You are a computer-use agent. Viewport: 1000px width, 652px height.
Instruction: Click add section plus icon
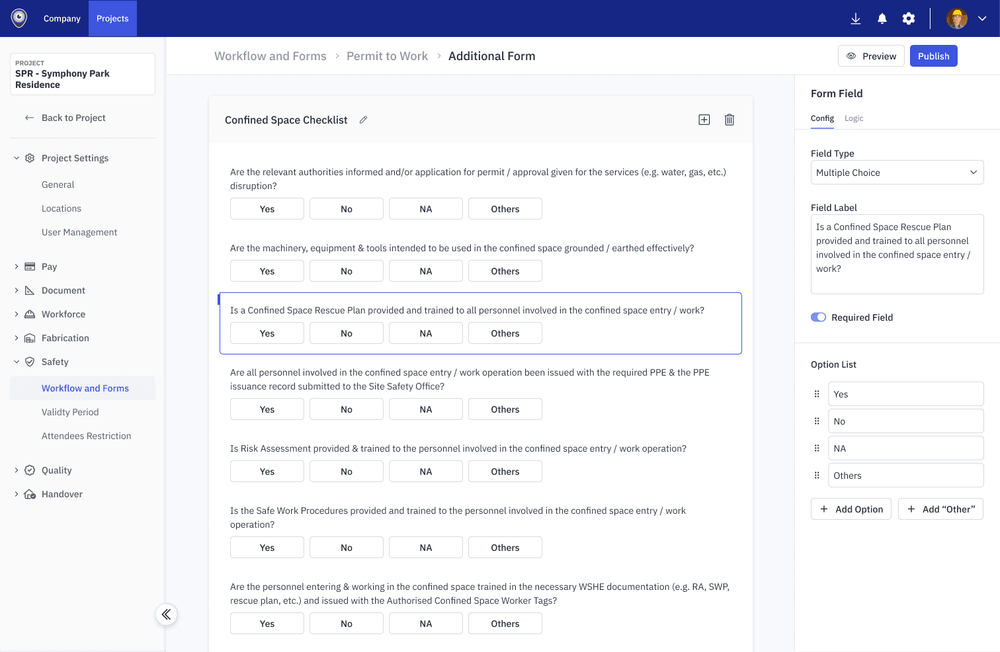point(704,120)
